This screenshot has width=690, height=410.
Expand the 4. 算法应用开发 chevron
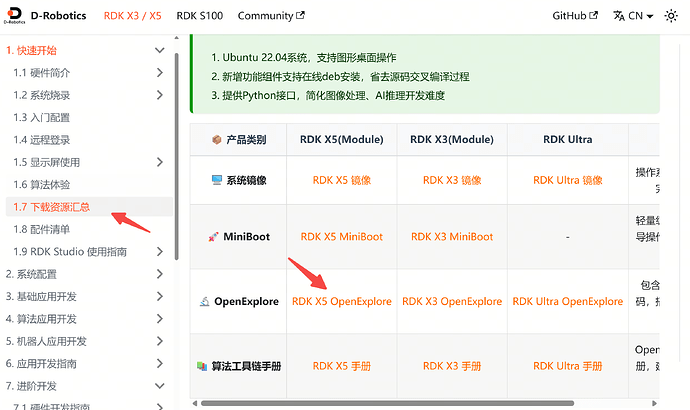pos(160,319)
